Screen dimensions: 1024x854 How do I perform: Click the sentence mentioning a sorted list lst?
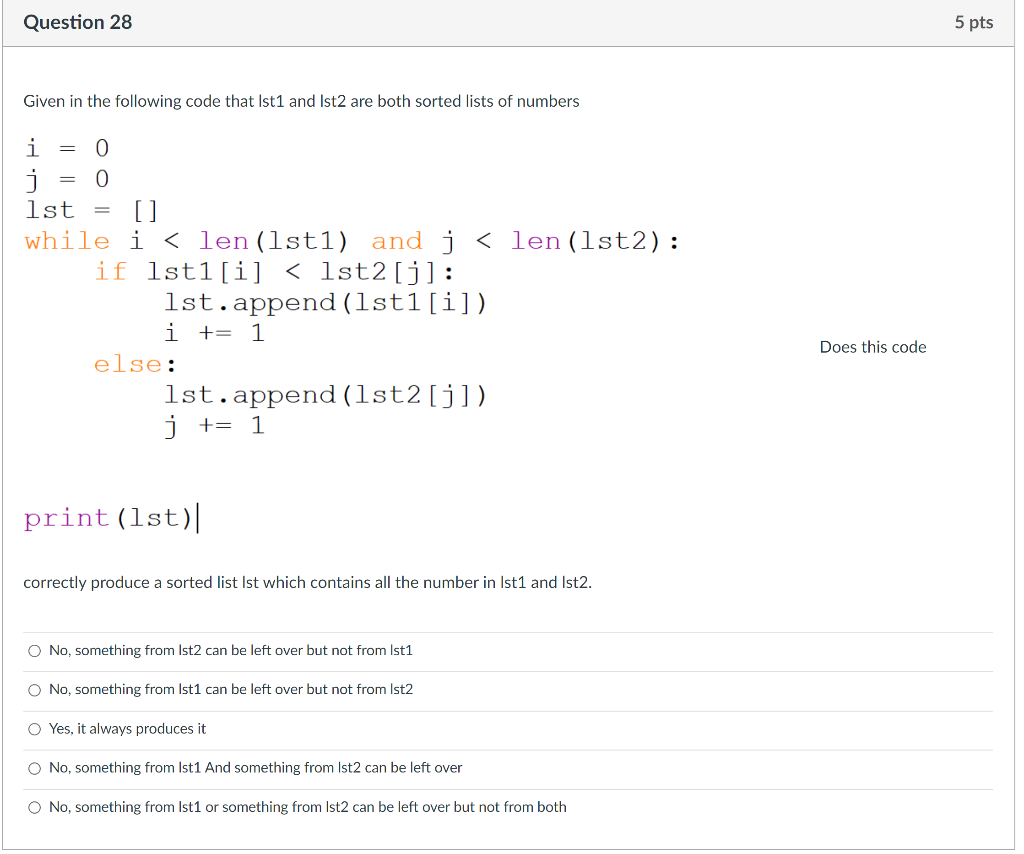pos(307,582)
